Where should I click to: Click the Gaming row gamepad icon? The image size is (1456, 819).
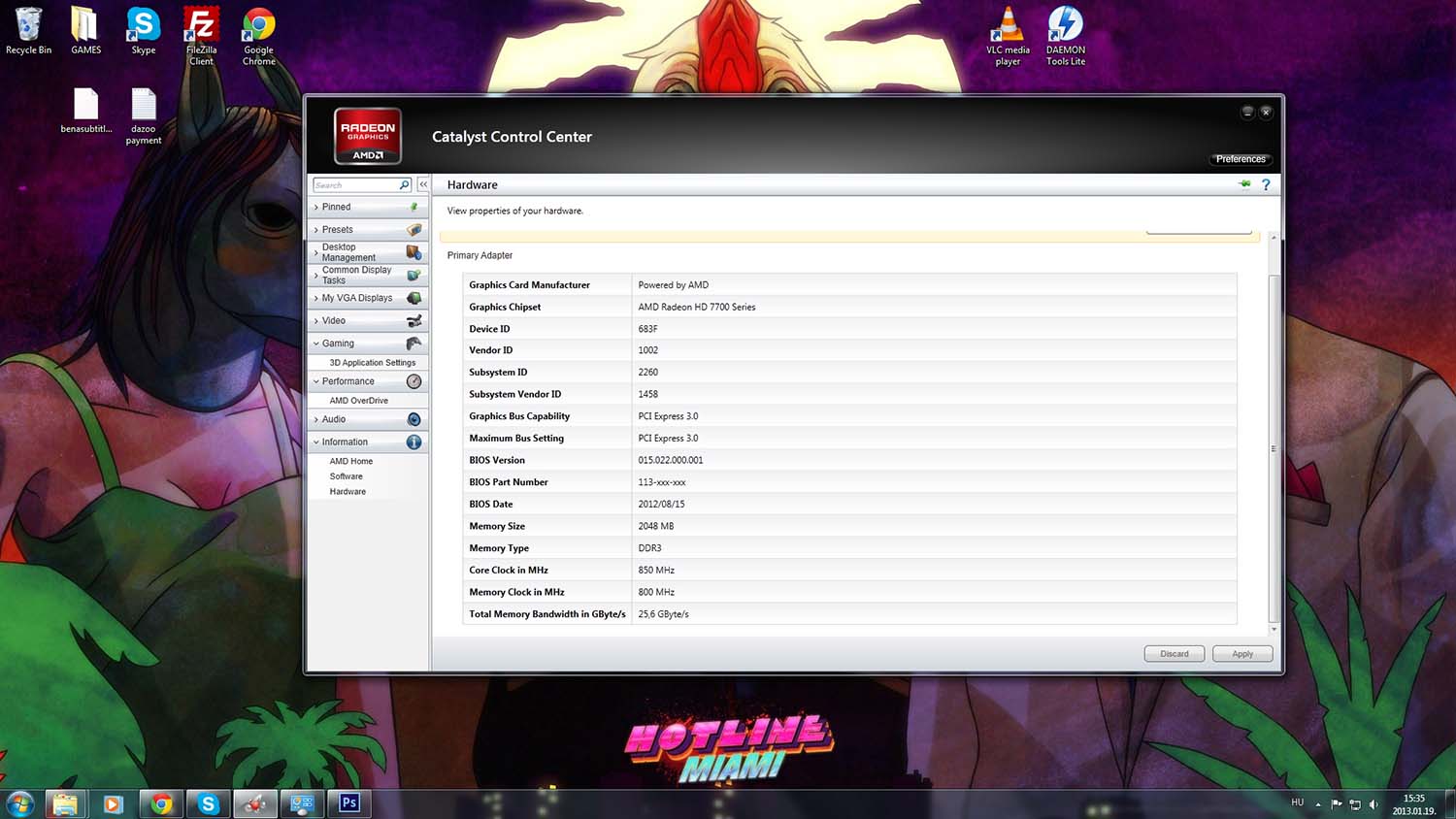(x=414, y=344)
